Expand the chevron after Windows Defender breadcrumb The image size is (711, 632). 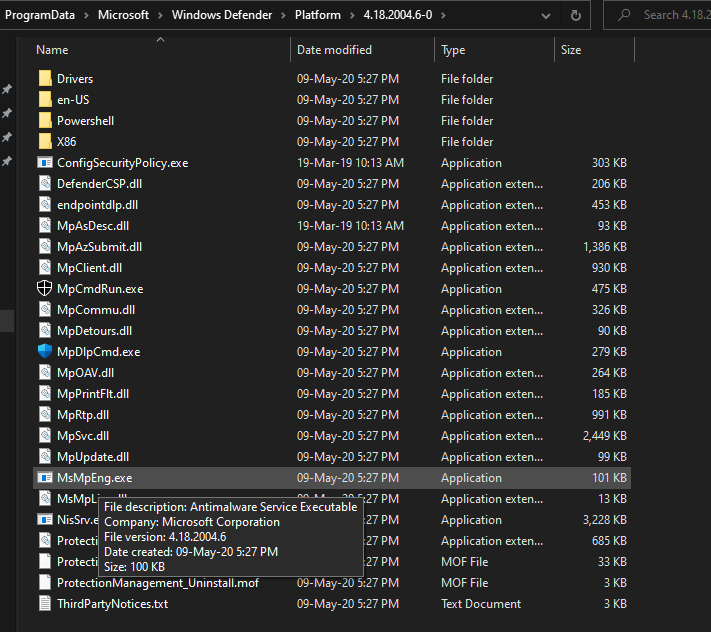pos(283,15)
